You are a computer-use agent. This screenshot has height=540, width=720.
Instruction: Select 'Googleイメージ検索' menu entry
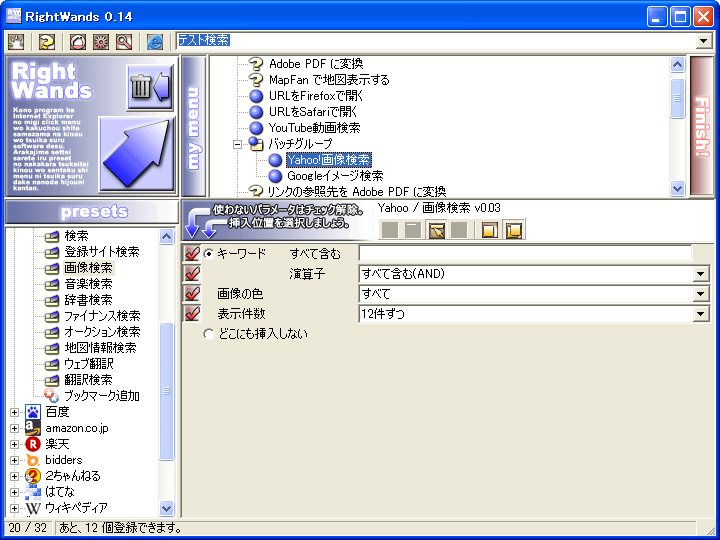(335, 176)
